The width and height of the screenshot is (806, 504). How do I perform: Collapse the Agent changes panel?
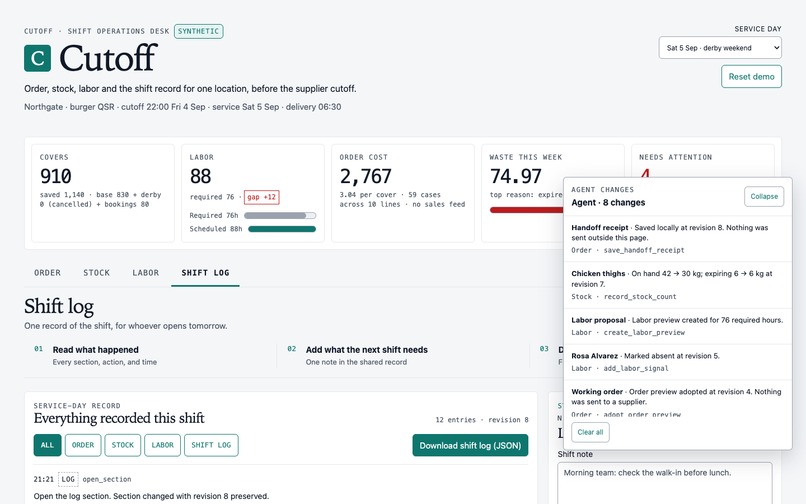764,196
